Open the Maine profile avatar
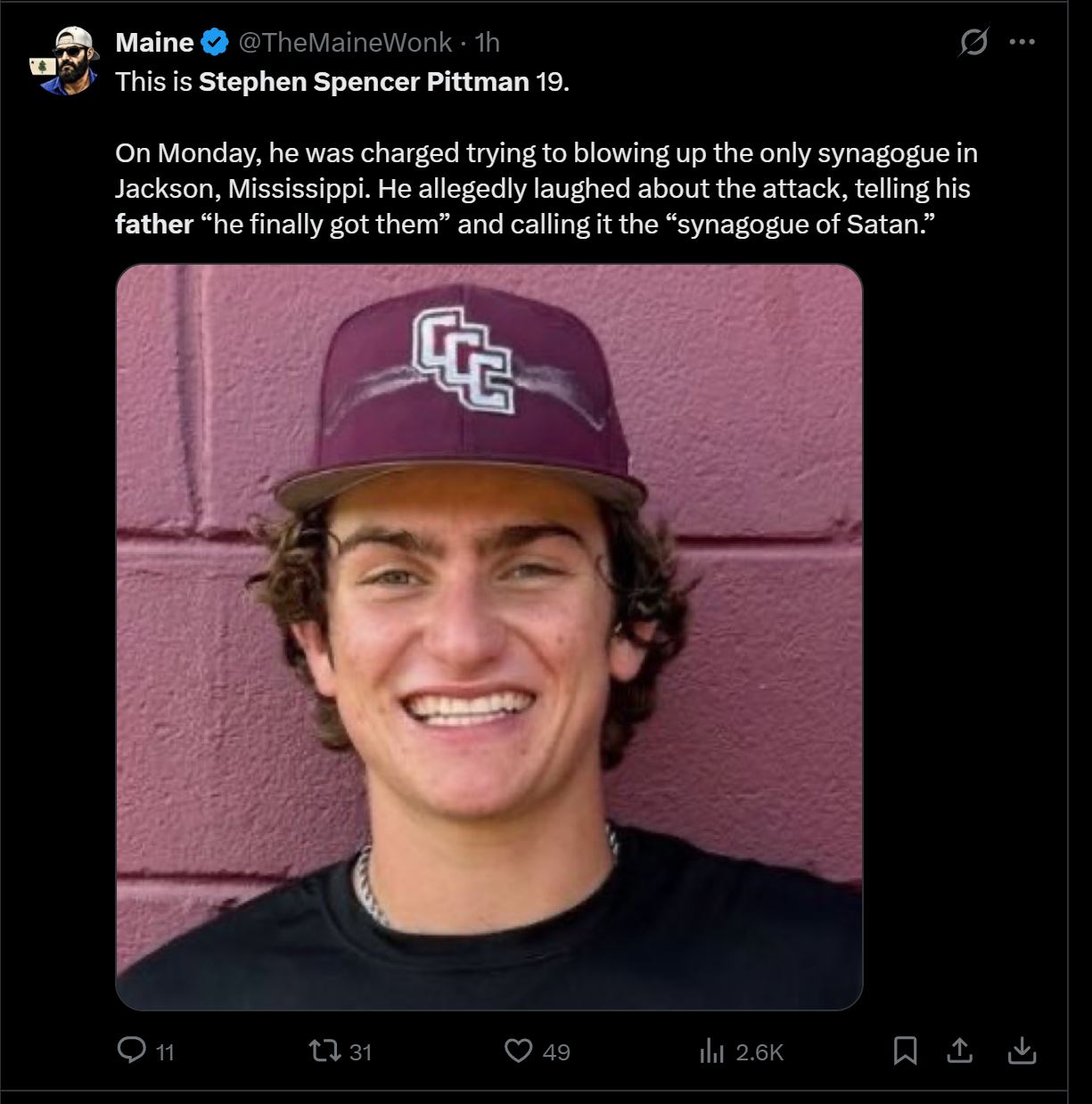This screenshot has height=1104, width=1092. click(62, 61)
